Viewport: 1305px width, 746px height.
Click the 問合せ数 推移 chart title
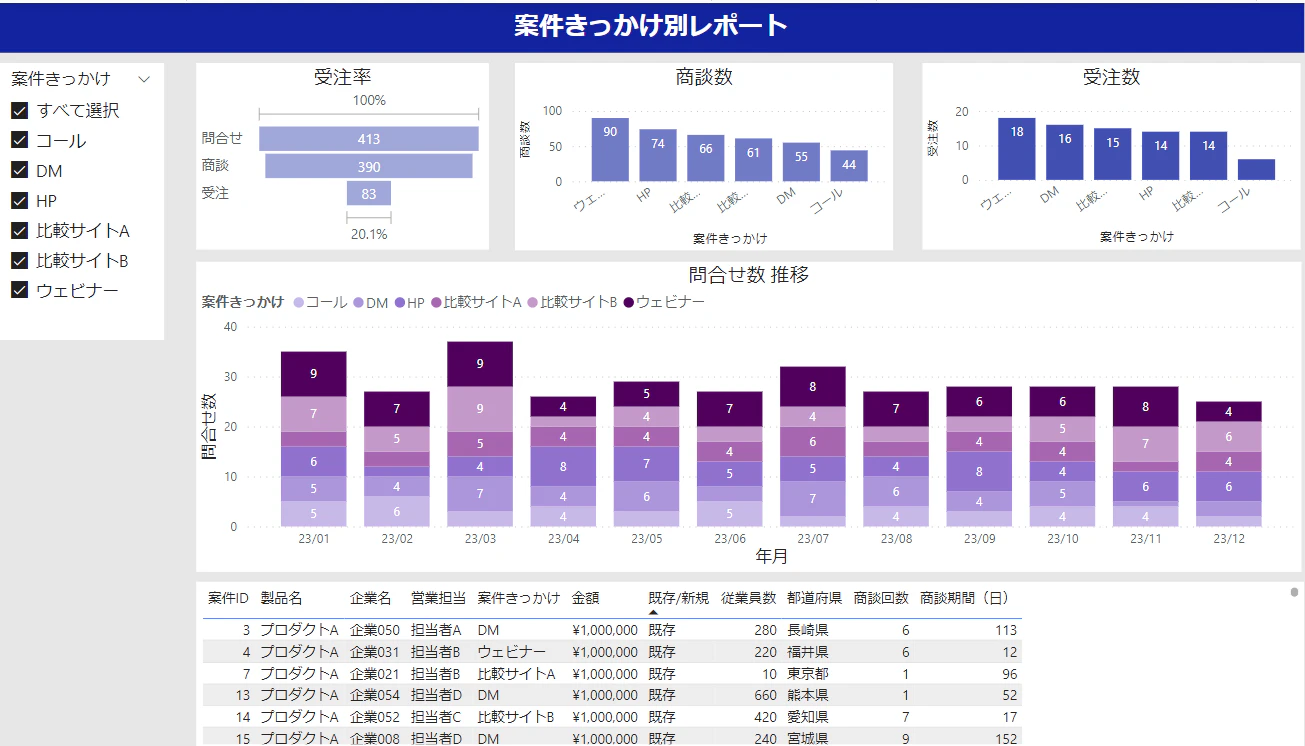click(749, 275)
